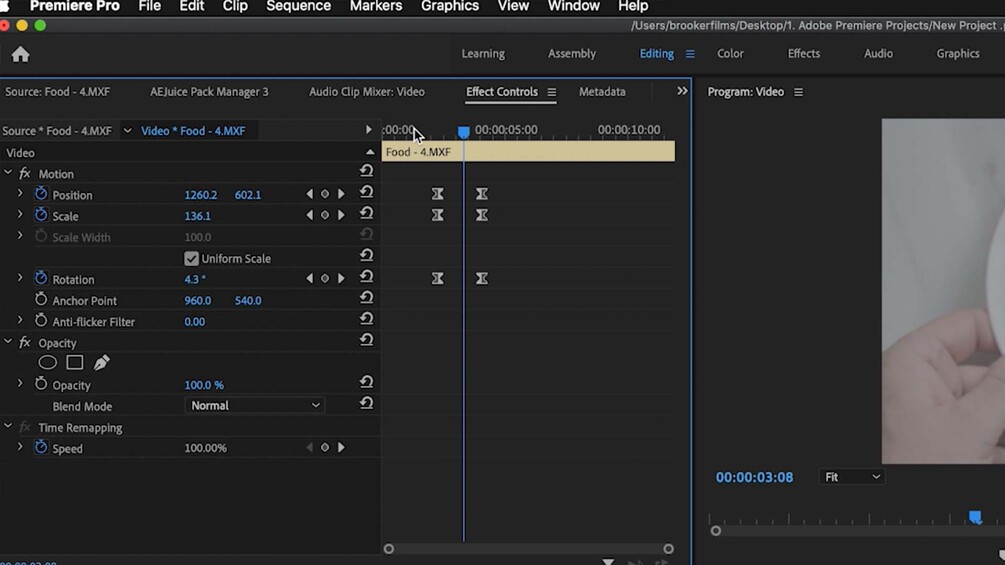Open the Sequence menu
1005x565 pixels.
(x=299, y=6)
